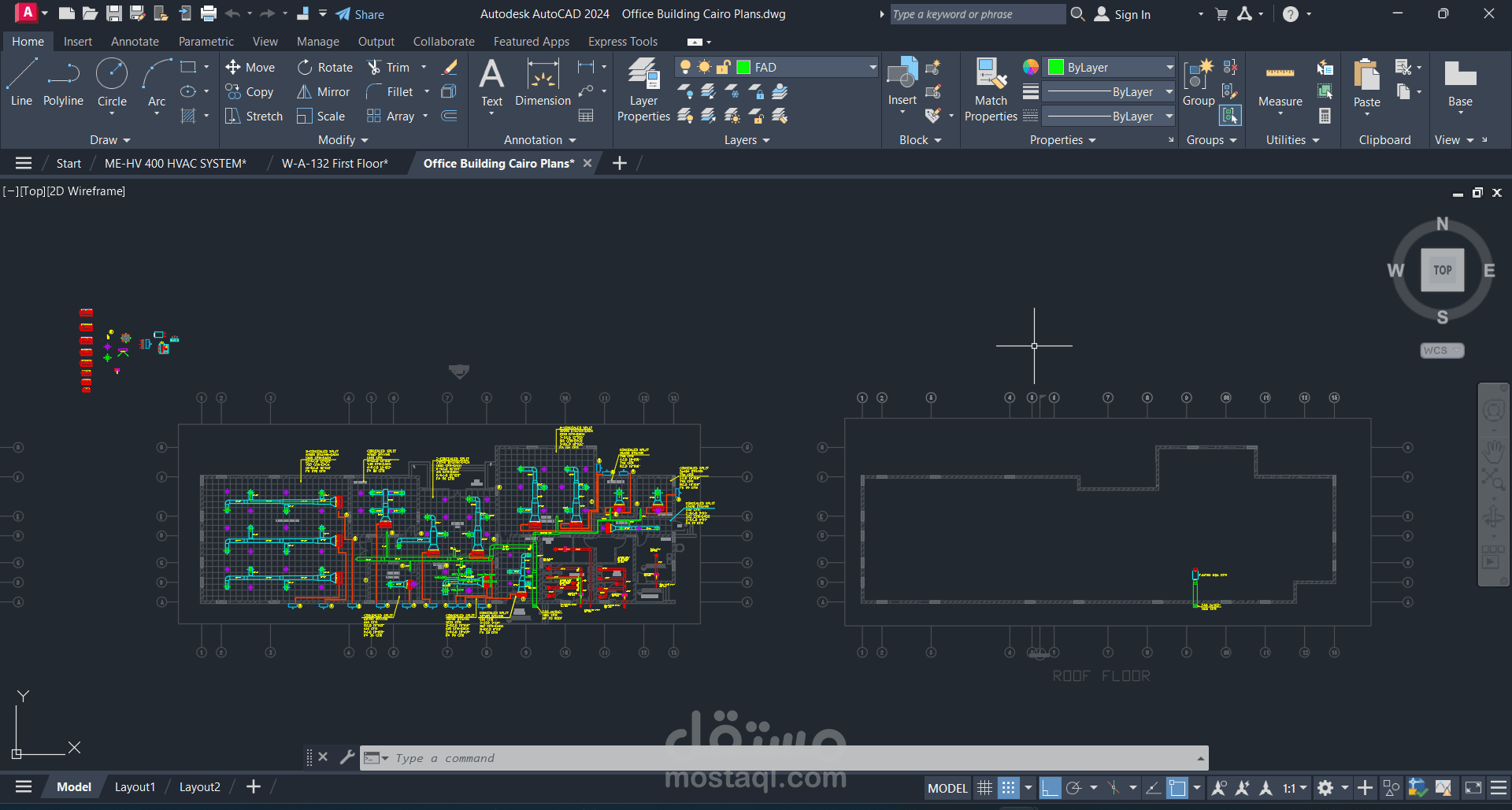The height and width of the screenshot is (810, 1512).
Task: Switch to the W-A-132 First Floor tab
Action: point(335,164)
